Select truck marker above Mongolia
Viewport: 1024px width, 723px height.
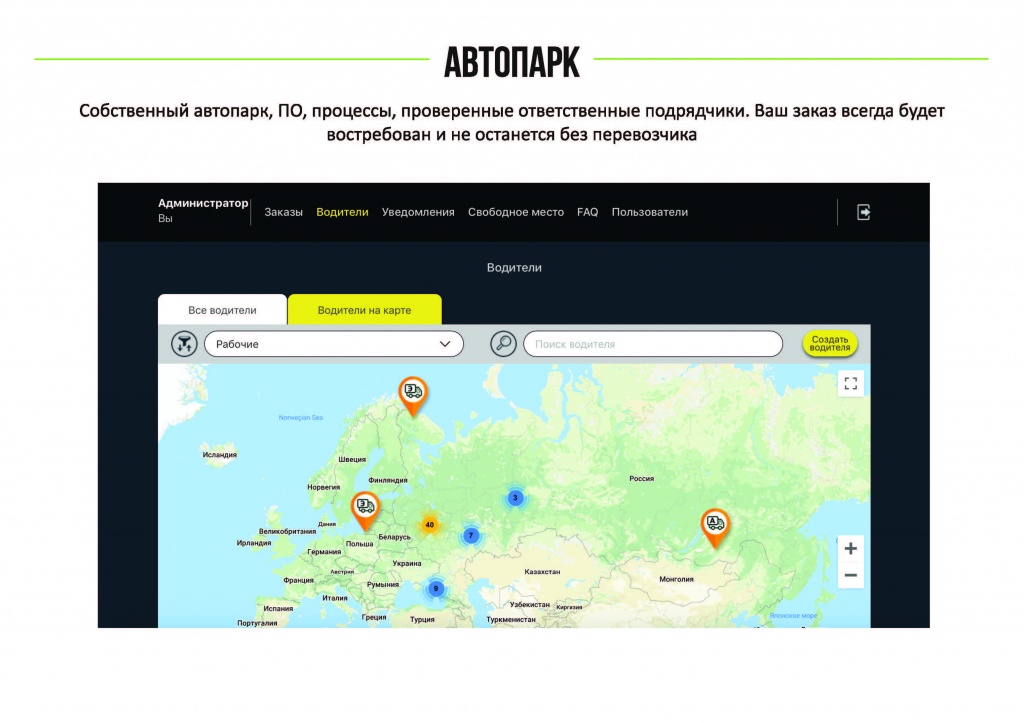click(x=715, y=528)
